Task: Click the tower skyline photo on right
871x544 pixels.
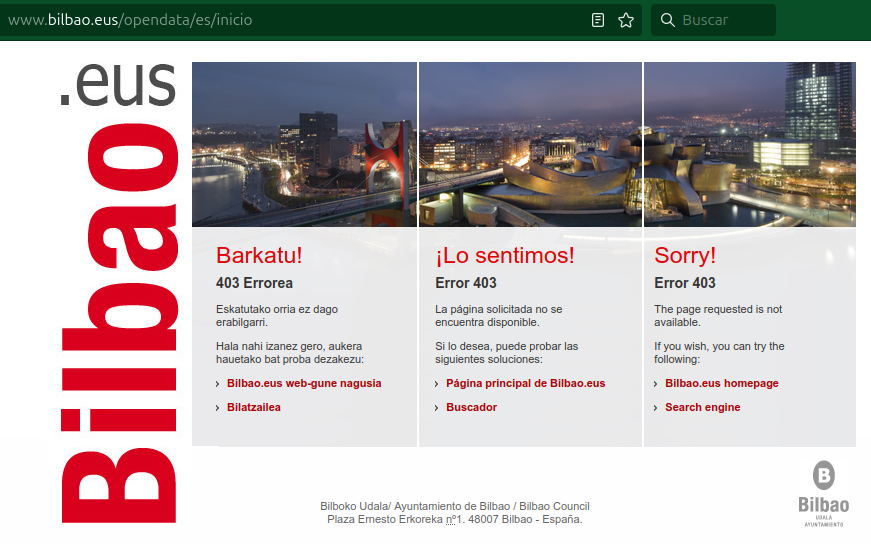Action: (x=750, y=145)
